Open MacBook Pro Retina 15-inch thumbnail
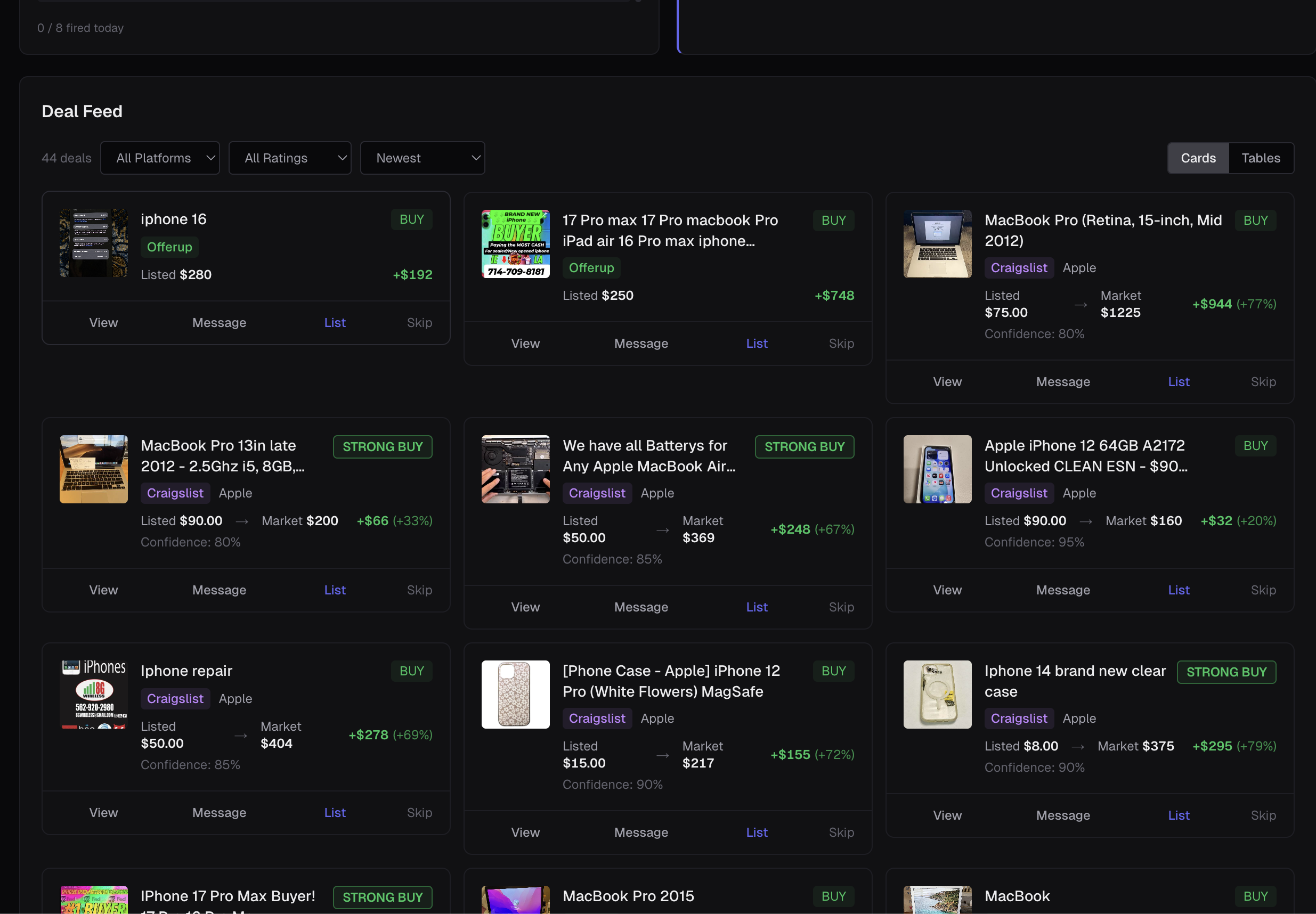The width and height of the screenshot is (1316, 914). [x=937, y=244]
